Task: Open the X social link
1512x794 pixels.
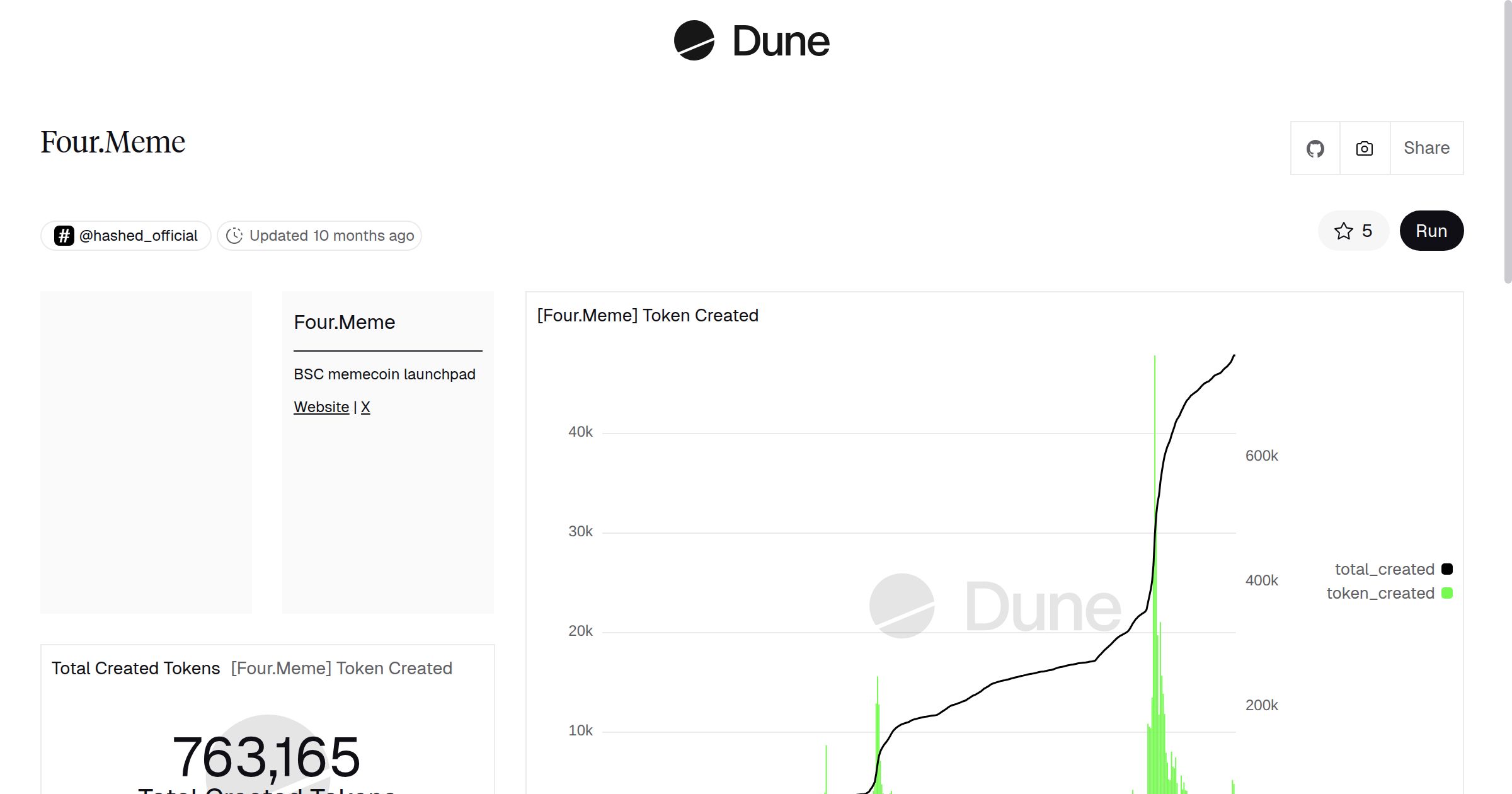Action: click(x=365, y=407)
